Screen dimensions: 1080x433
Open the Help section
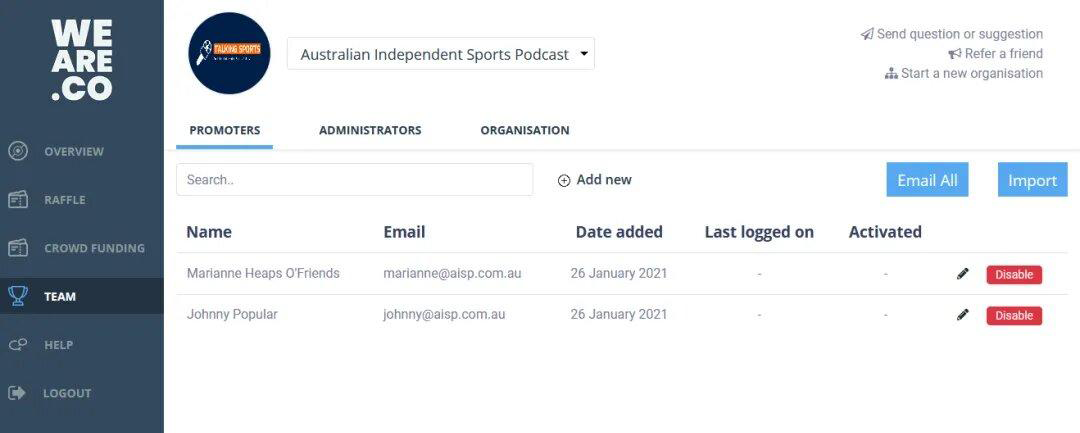pyautogui.click(x=58, y=345)
